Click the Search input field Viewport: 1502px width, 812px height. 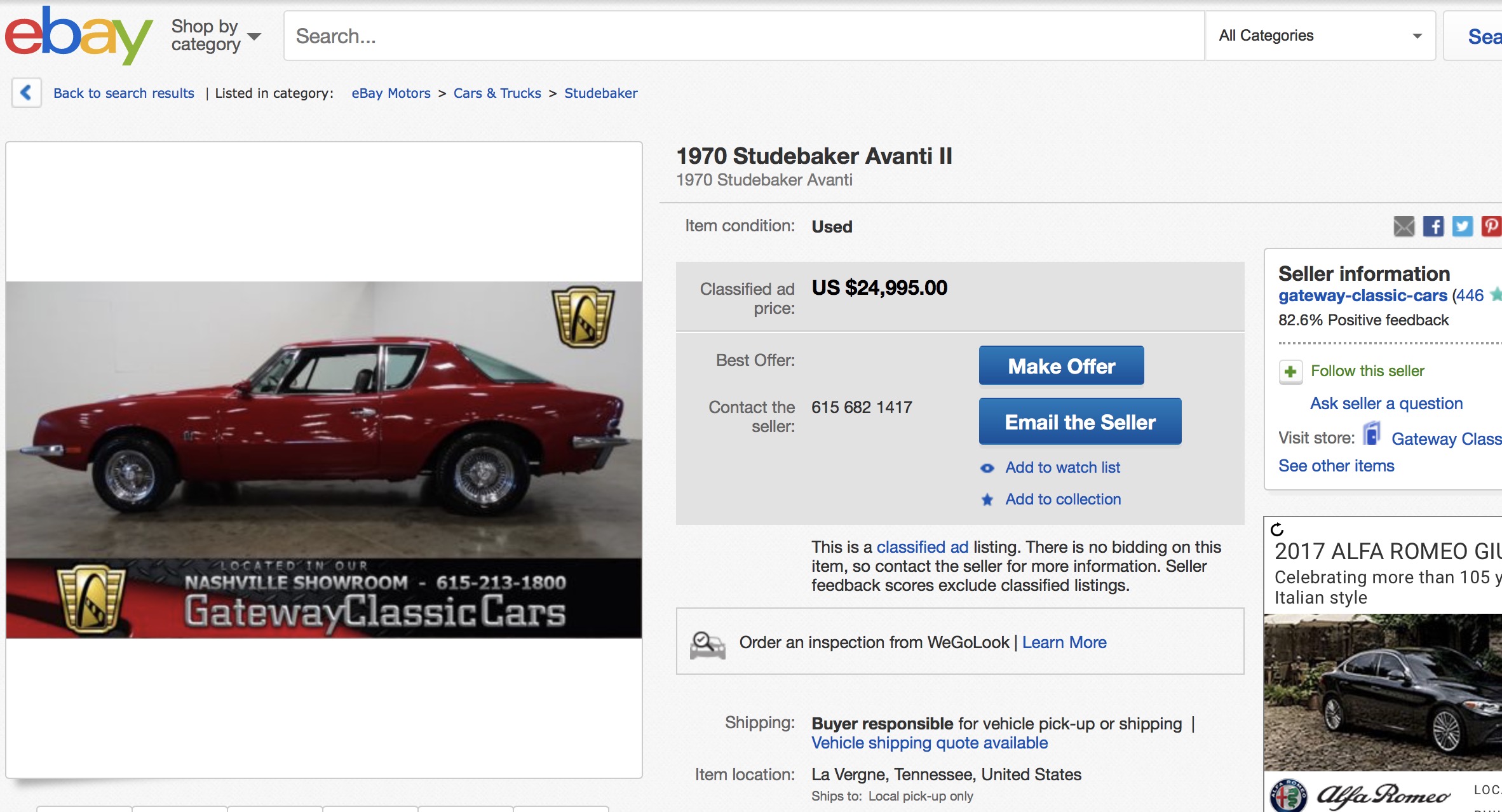coord(743,36)
